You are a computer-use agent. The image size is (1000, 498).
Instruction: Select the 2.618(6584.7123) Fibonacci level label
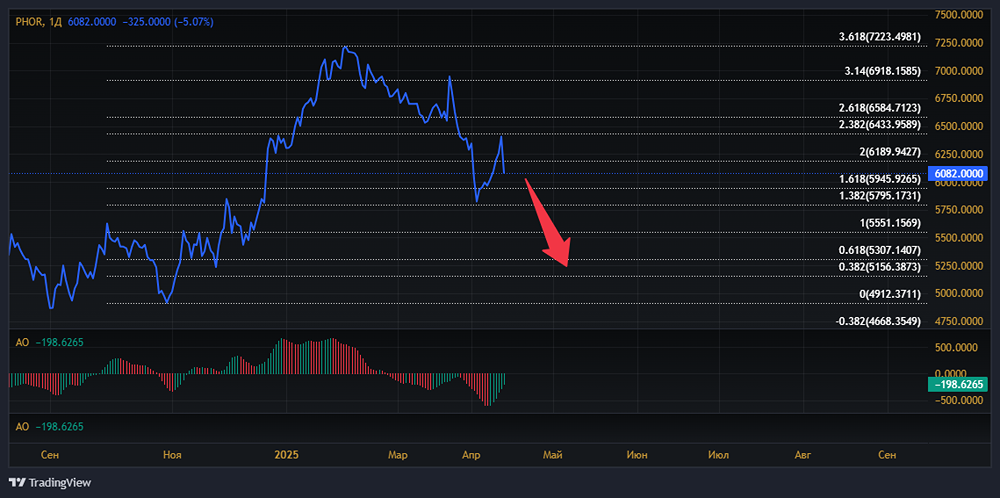click(879, 107)
